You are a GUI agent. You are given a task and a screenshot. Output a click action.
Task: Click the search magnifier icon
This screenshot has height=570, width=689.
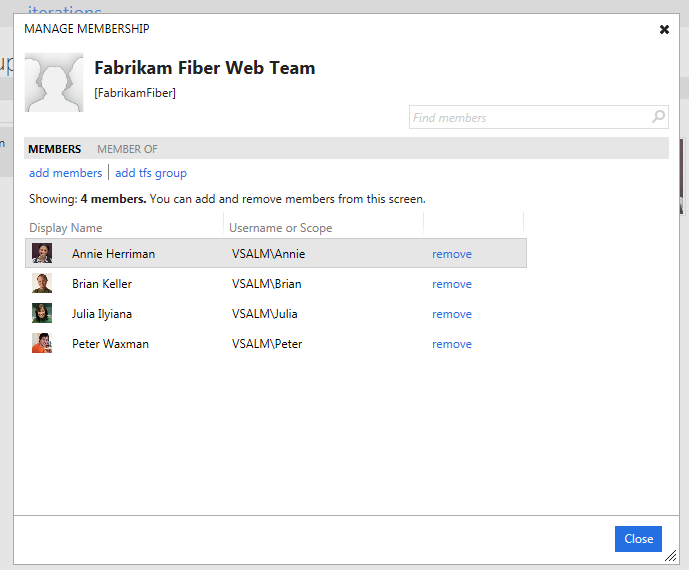[x=658, y=117]
